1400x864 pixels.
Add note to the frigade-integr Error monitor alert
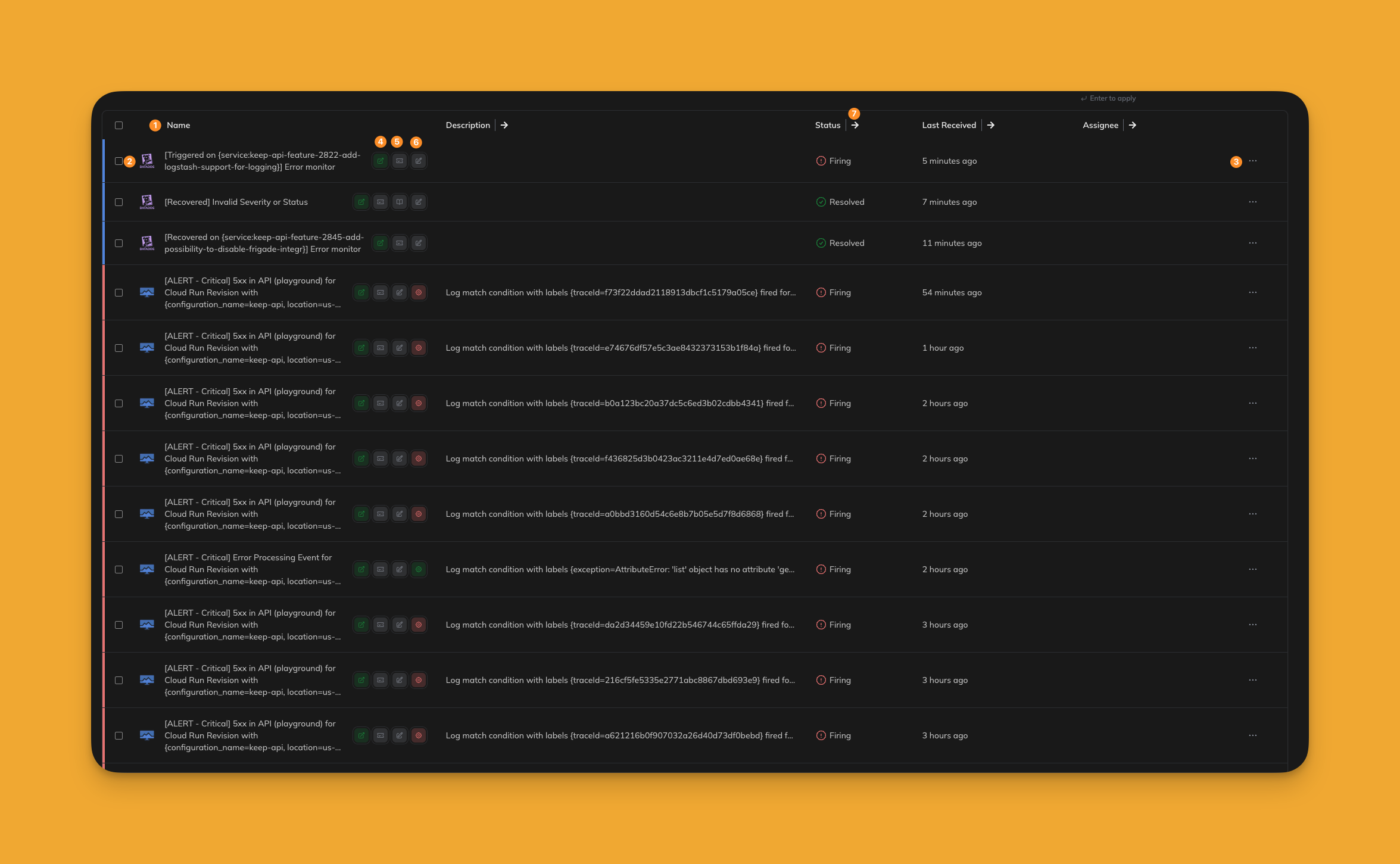(x=418, y=243)
